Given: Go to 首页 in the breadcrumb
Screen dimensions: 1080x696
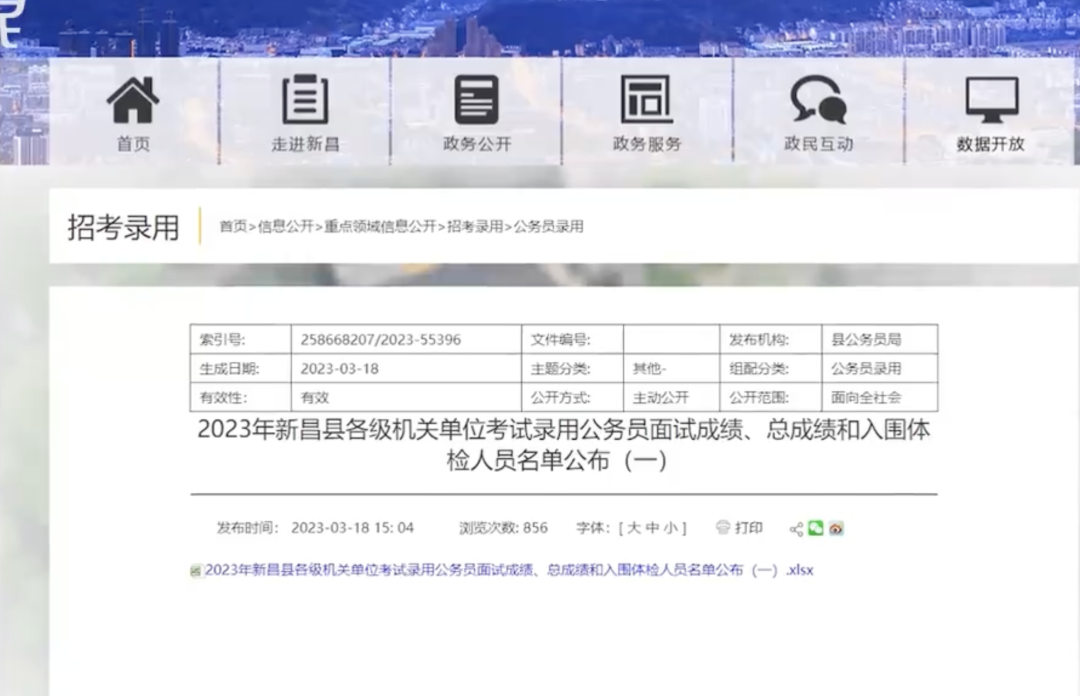Looking at the screenshot, I should tap(233, 226).
